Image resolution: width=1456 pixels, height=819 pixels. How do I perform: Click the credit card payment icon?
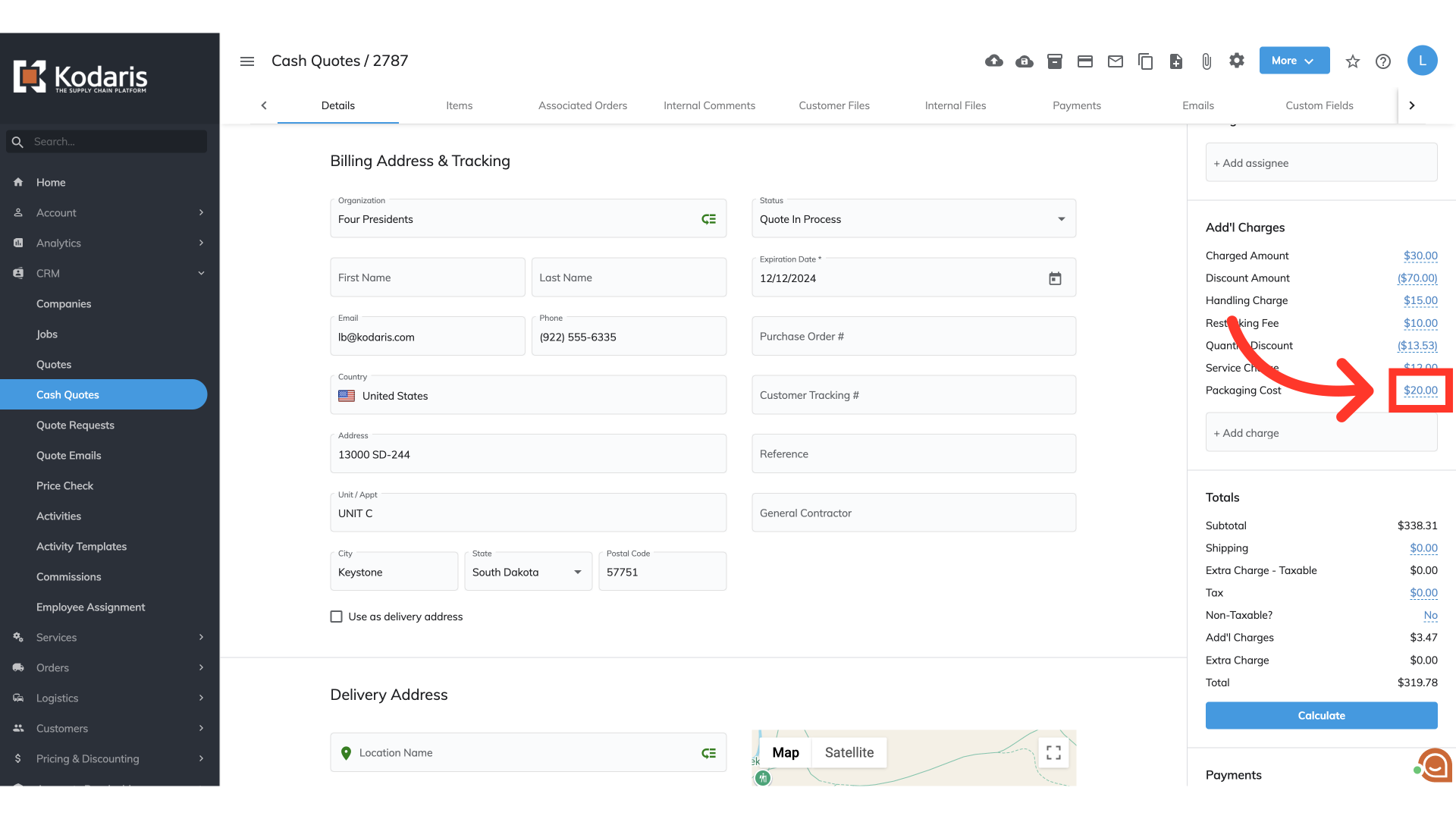[1084, 61]
